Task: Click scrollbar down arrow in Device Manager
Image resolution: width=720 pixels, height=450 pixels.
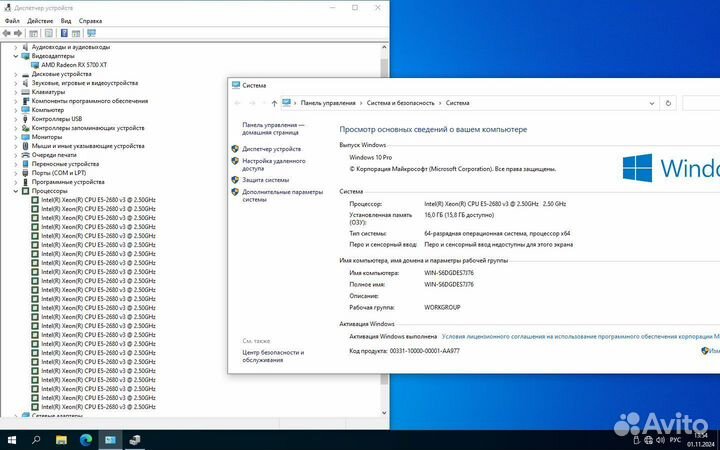Action: point(385,412)
